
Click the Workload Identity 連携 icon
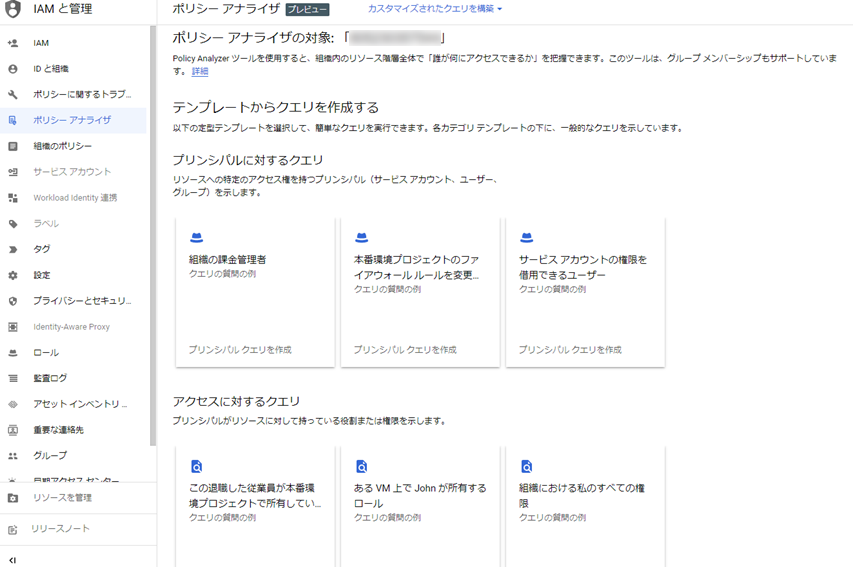[13, 198]
